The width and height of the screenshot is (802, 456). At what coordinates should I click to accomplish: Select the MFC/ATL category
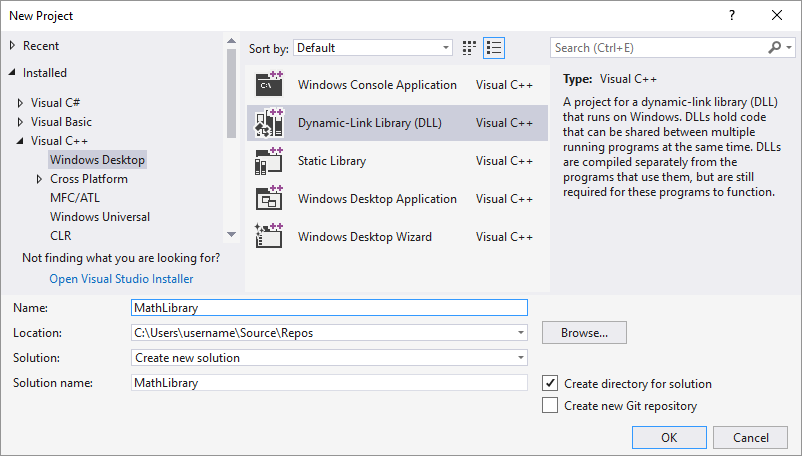pyautogui.click(x=75, y=198)
